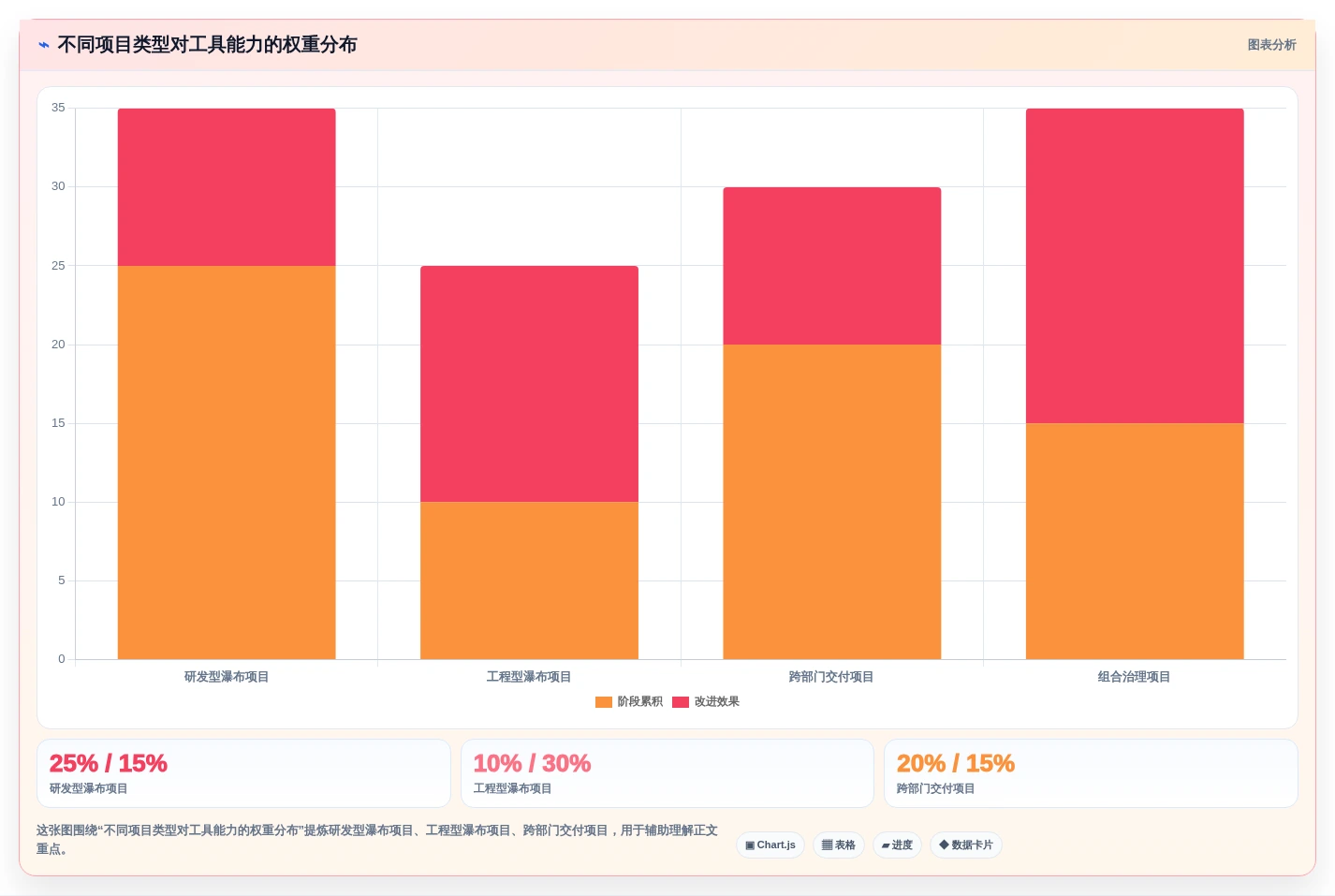This screenshot has height=896, width=1335.
Task: Select the Chart.js tag chip
Action: tap(770, 845)
